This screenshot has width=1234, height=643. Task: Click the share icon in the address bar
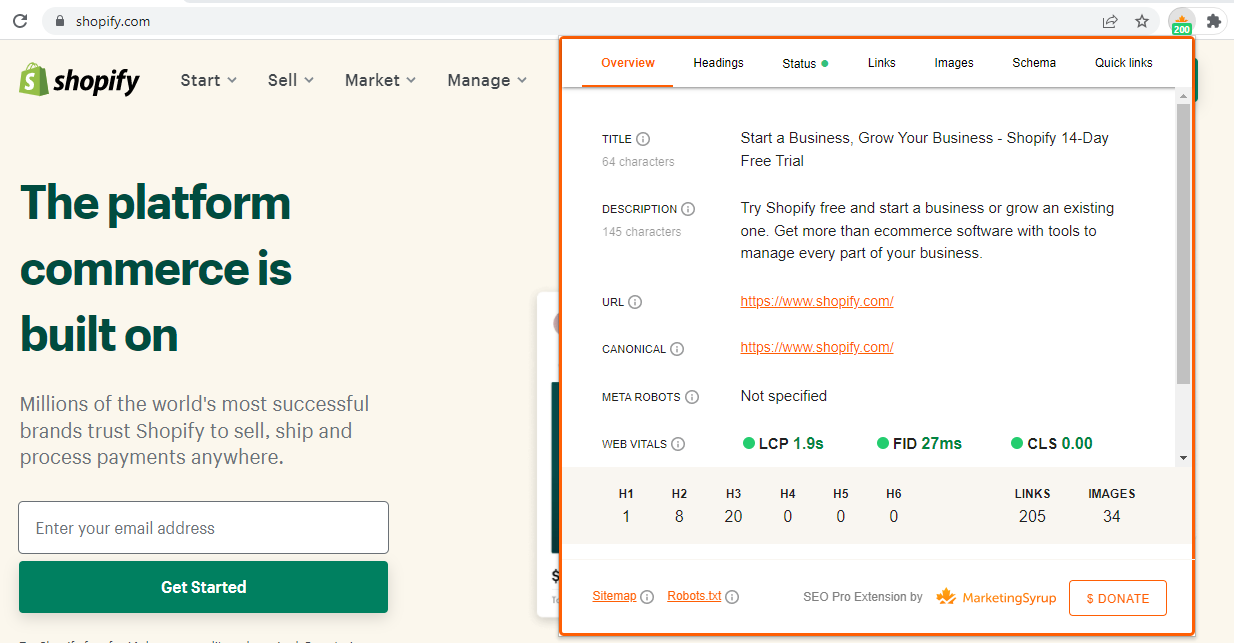[1110, 20]
